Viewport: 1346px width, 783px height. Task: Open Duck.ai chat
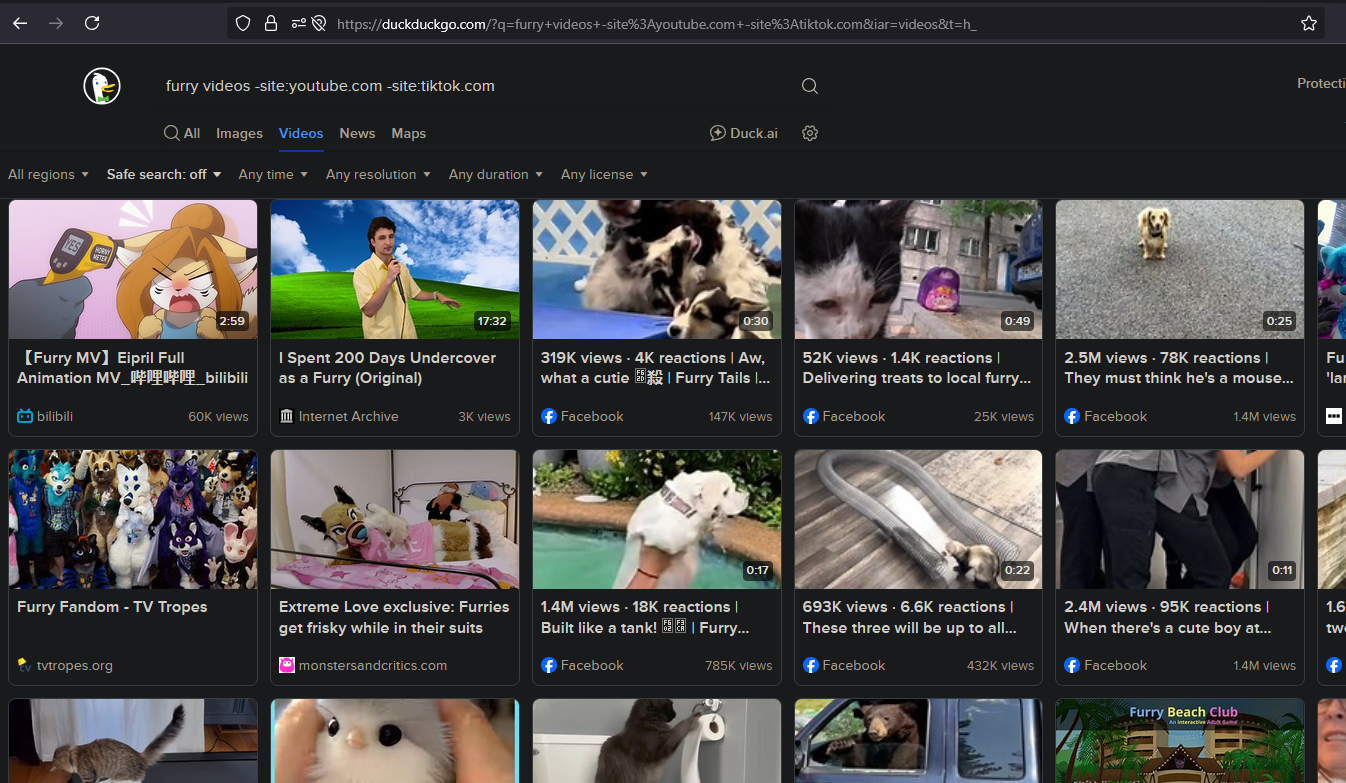point(743,133)
